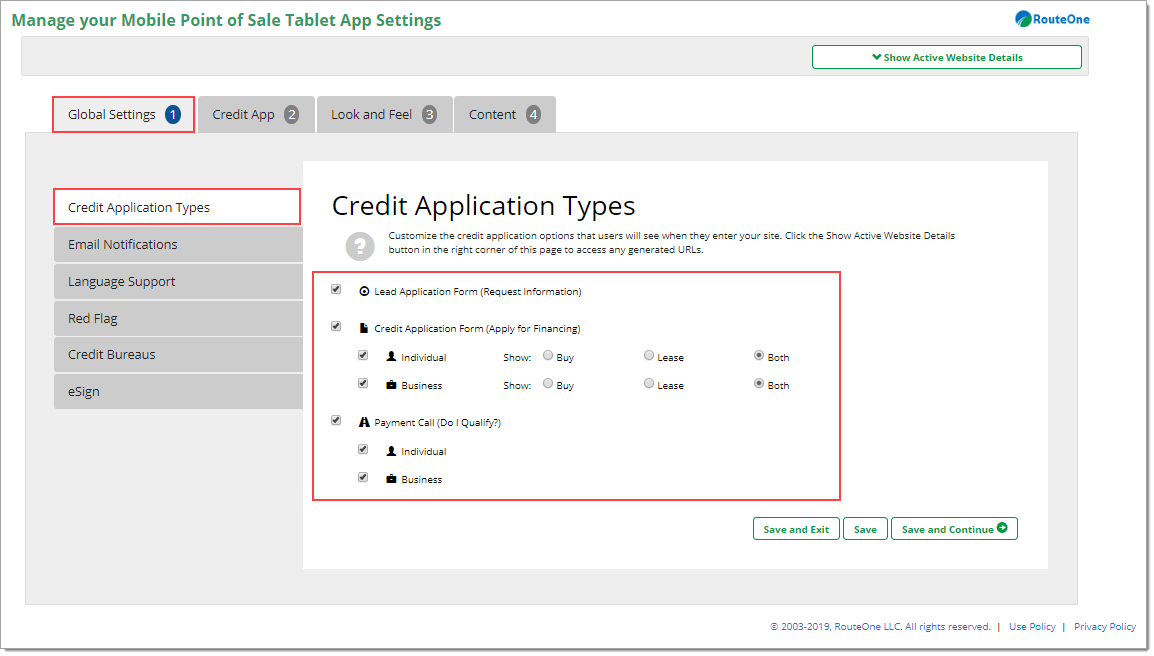Switch to the Look and Feel tab

pos(384,115)
